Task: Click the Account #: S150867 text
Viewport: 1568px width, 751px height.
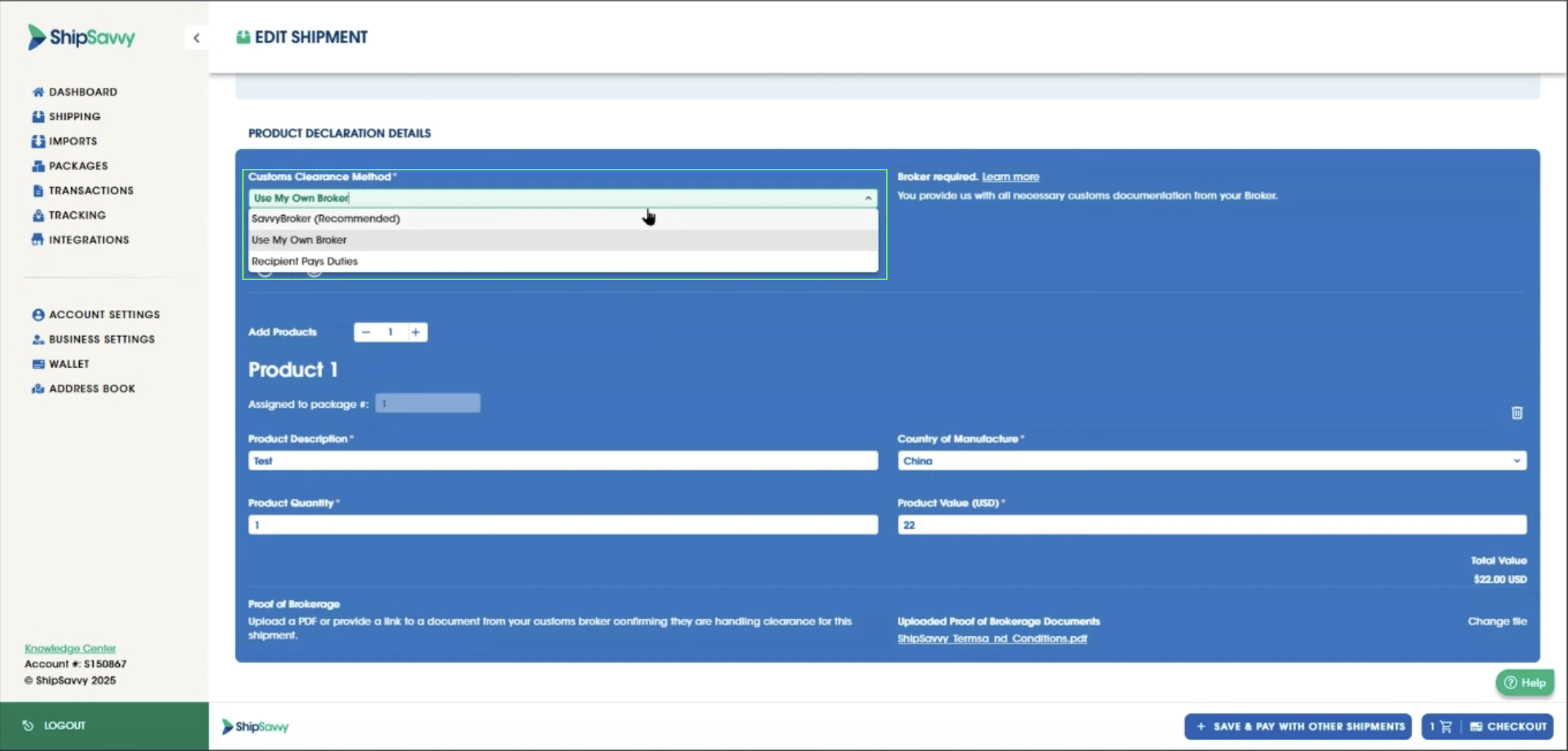Action: click(x=75, y=664)
